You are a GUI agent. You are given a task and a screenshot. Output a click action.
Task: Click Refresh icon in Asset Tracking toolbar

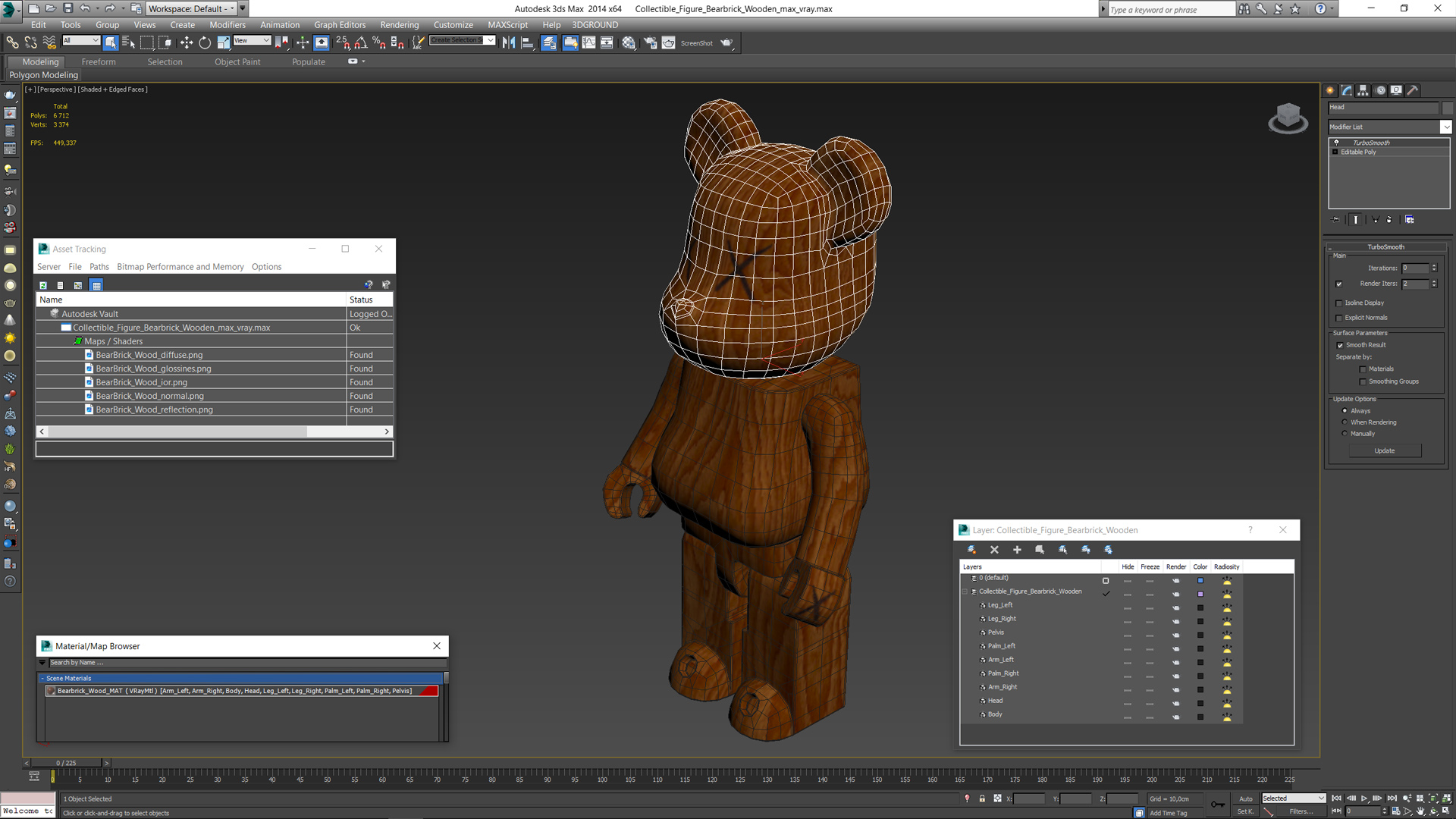(43, 285)
